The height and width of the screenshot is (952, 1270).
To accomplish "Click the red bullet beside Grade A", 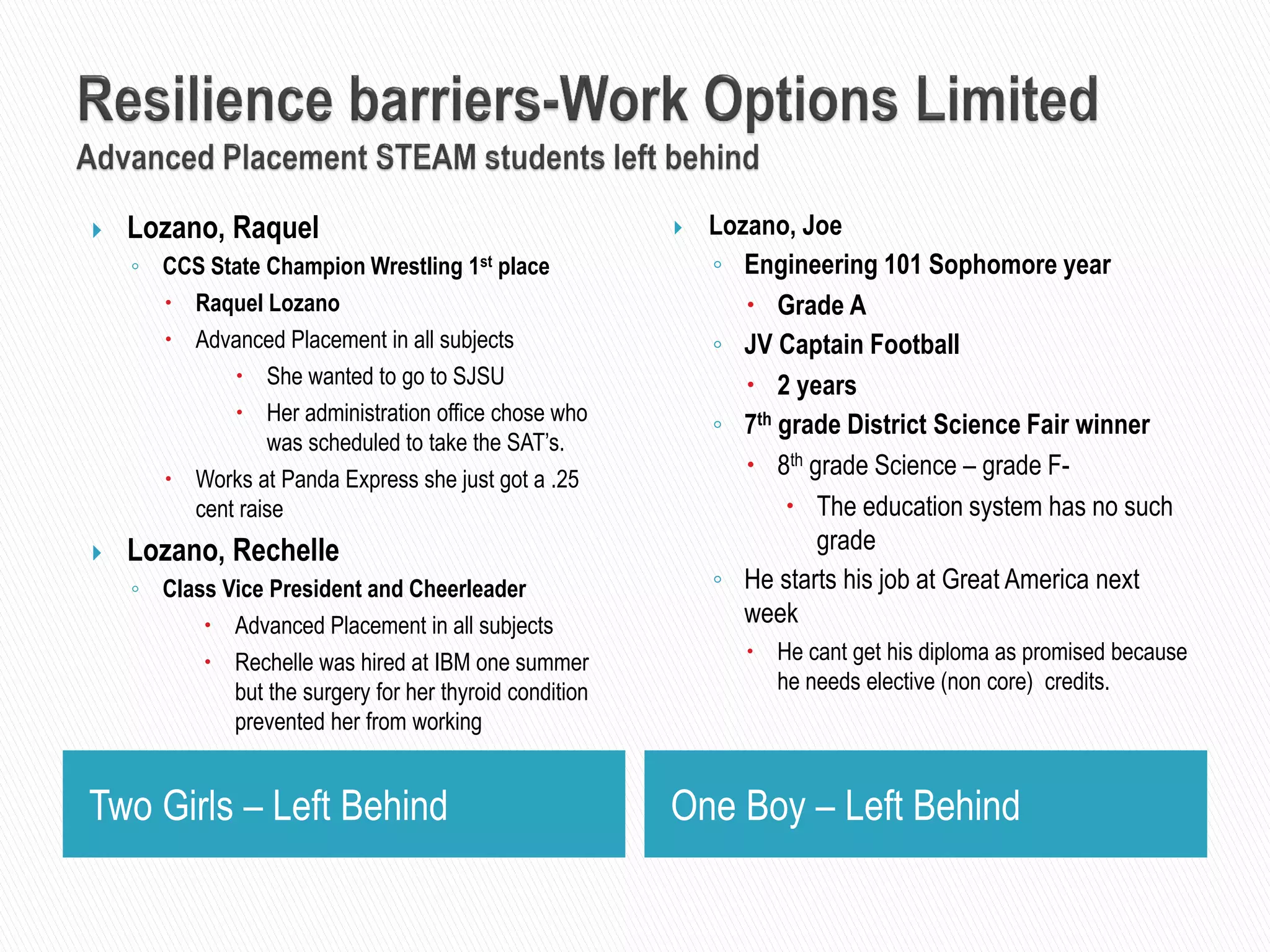I will coord(750,304).
